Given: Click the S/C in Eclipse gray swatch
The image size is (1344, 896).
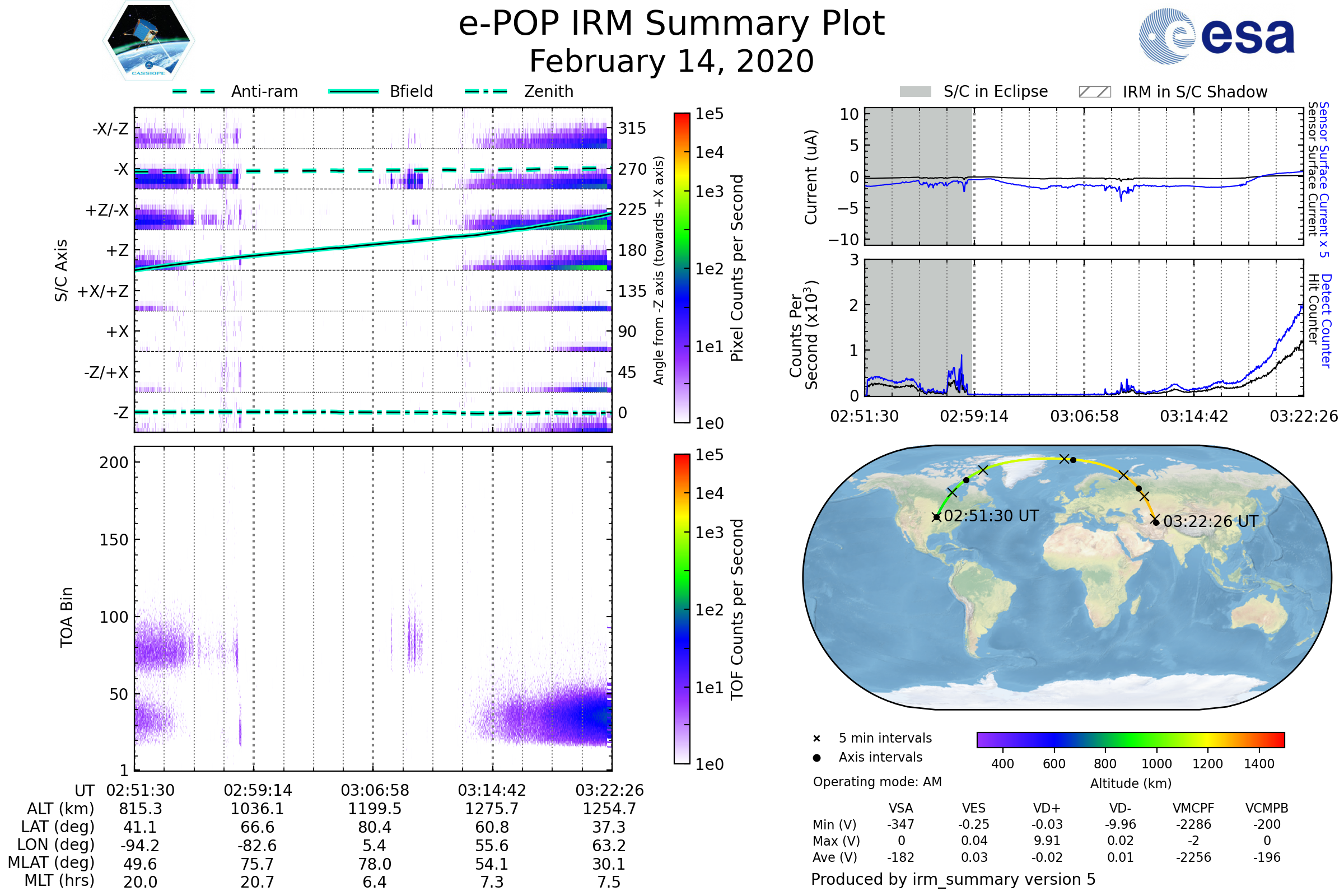Looking at the screenshot, I should click(915, 92).
